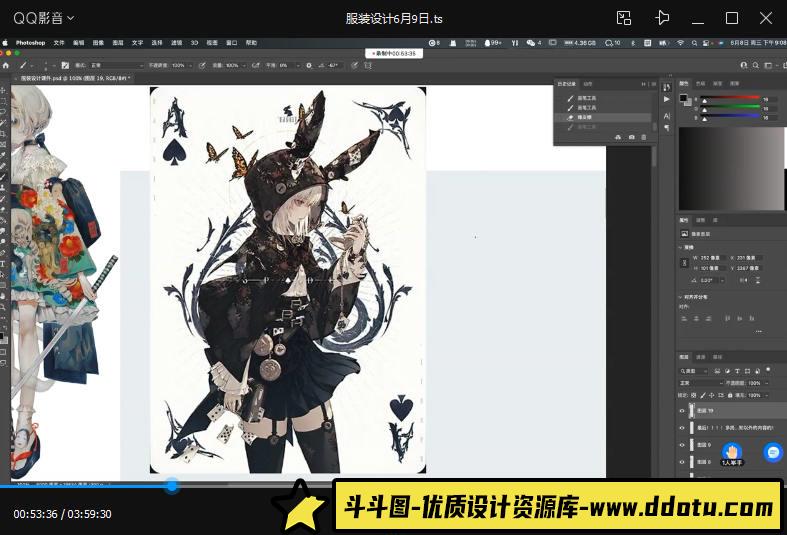Hide 图层 19 via eye icon
Viewport: 787px width, 535px height.
pyautogui.click(x=682, y=411)
